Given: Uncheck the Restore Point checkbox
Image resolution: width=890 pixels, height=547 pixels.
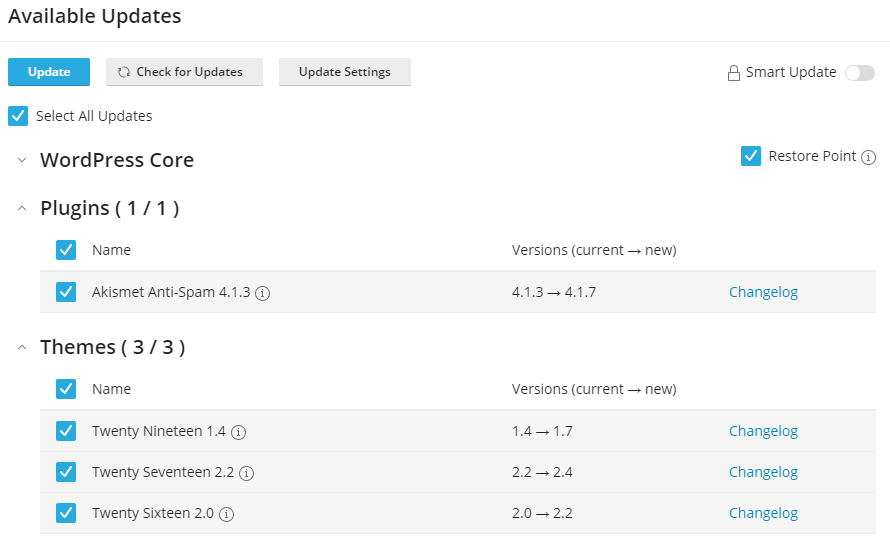Looking at the screenshot, I should click(x=751, y=156).
